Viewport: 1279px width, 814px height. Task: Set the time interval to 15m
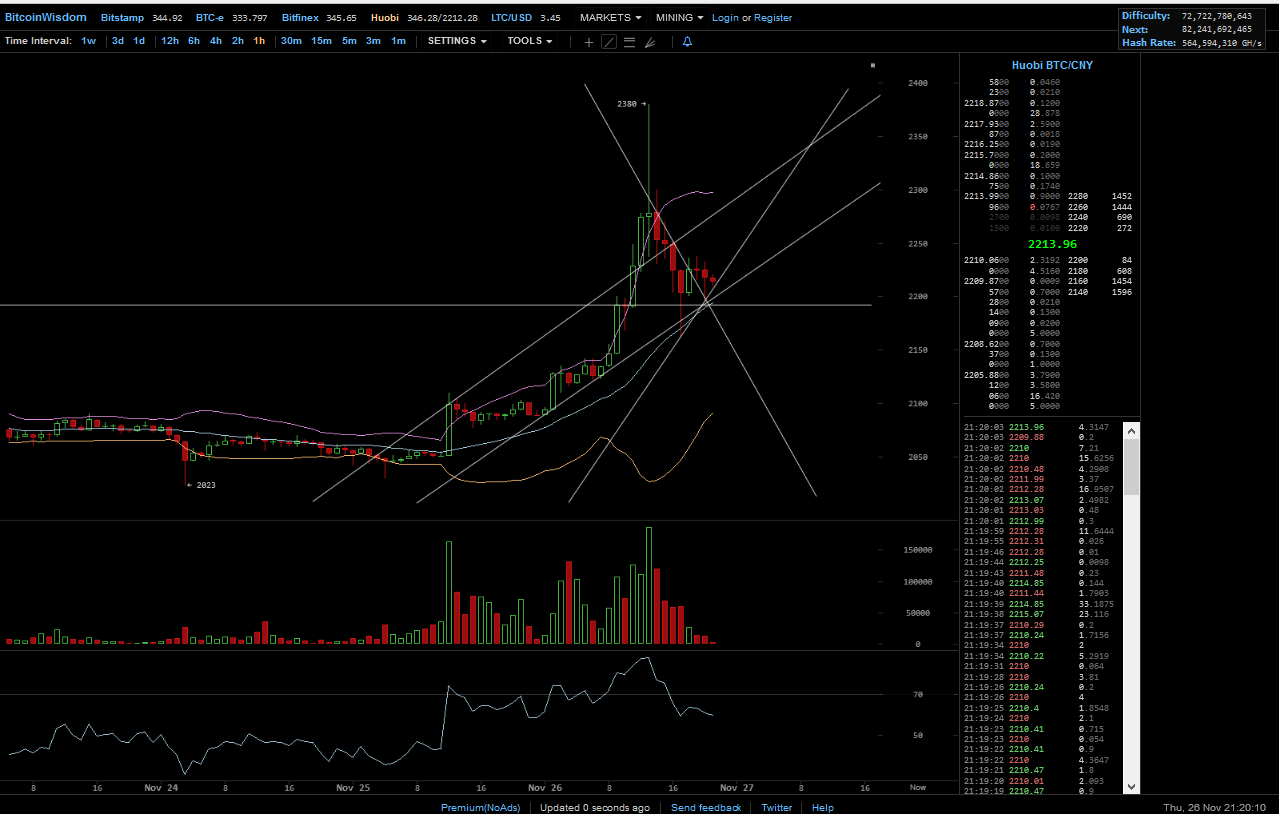(321, 41)
